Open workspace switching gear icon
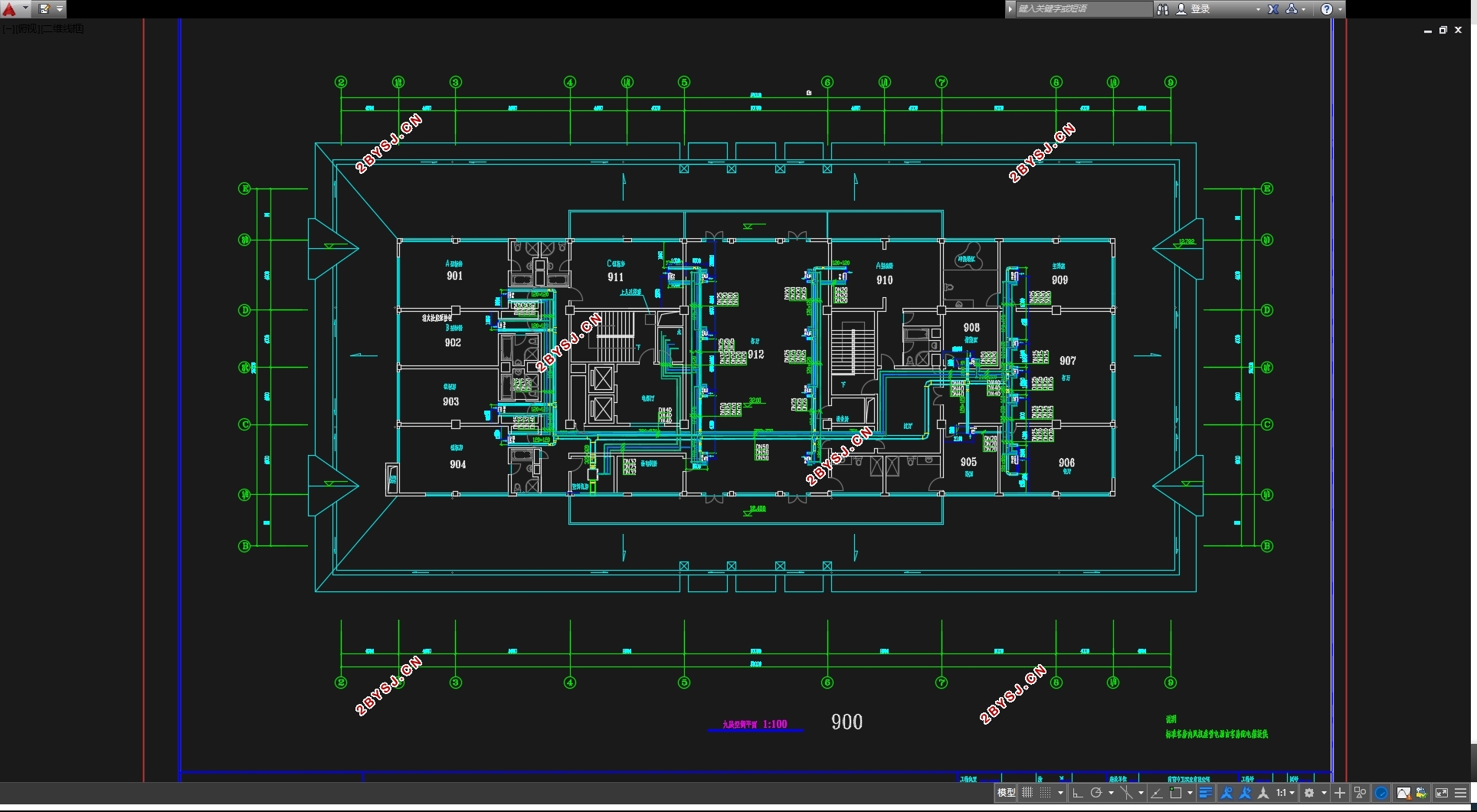 1310,793
